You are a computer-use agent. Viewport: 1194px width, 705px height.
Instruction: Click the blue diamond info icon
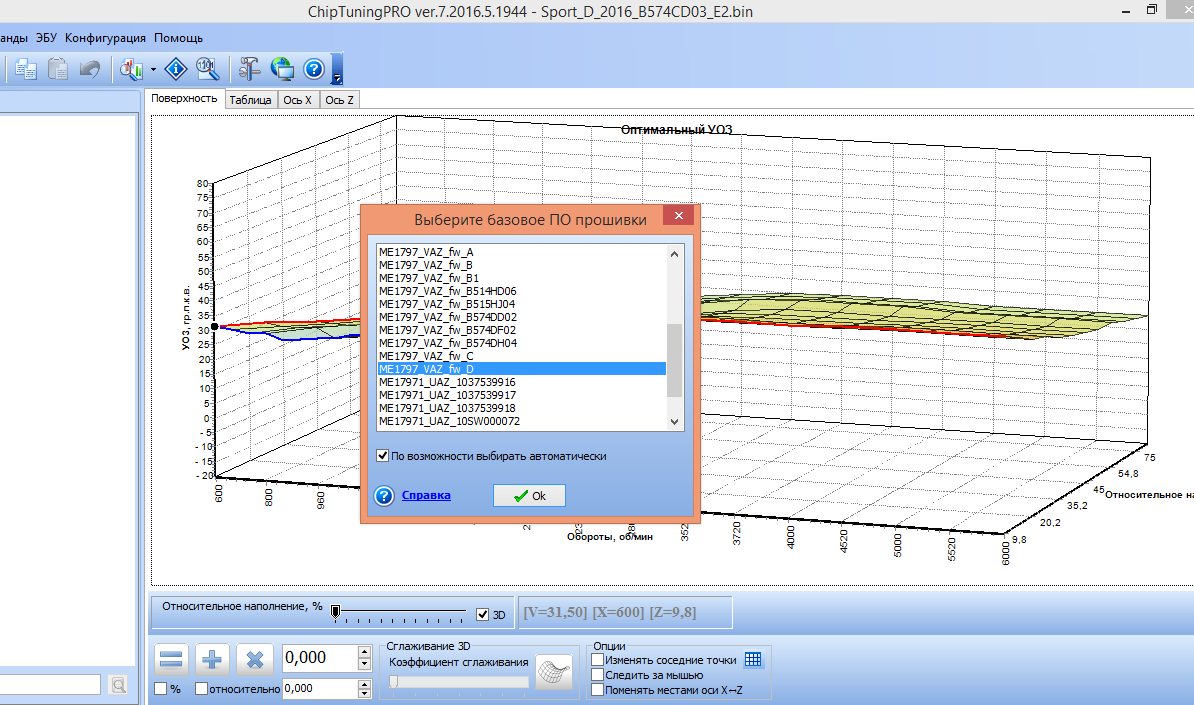(176, 69)
